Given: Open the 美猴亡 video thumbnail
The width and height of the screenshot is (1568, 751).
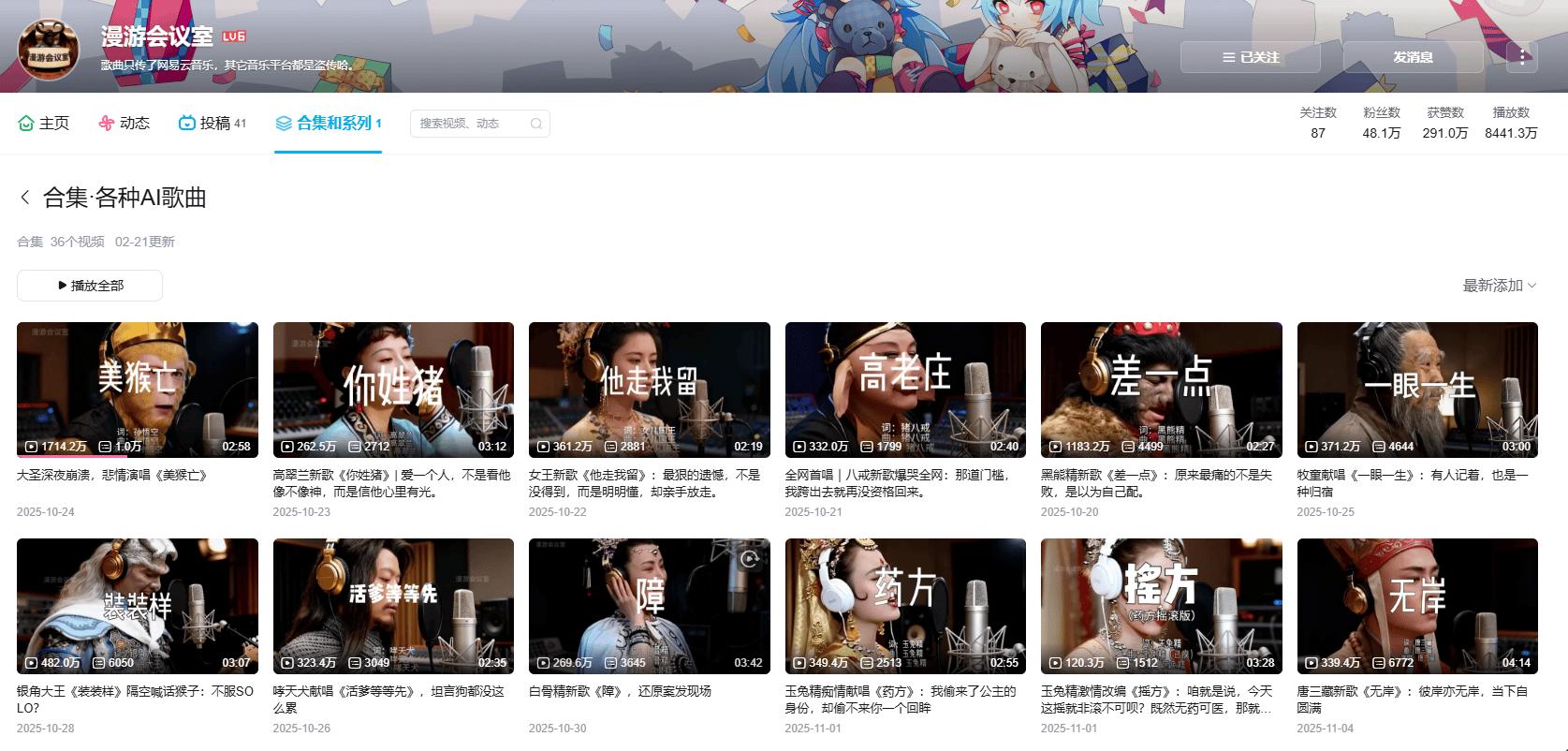Looking at the screenshot, I should coord(138,390).
